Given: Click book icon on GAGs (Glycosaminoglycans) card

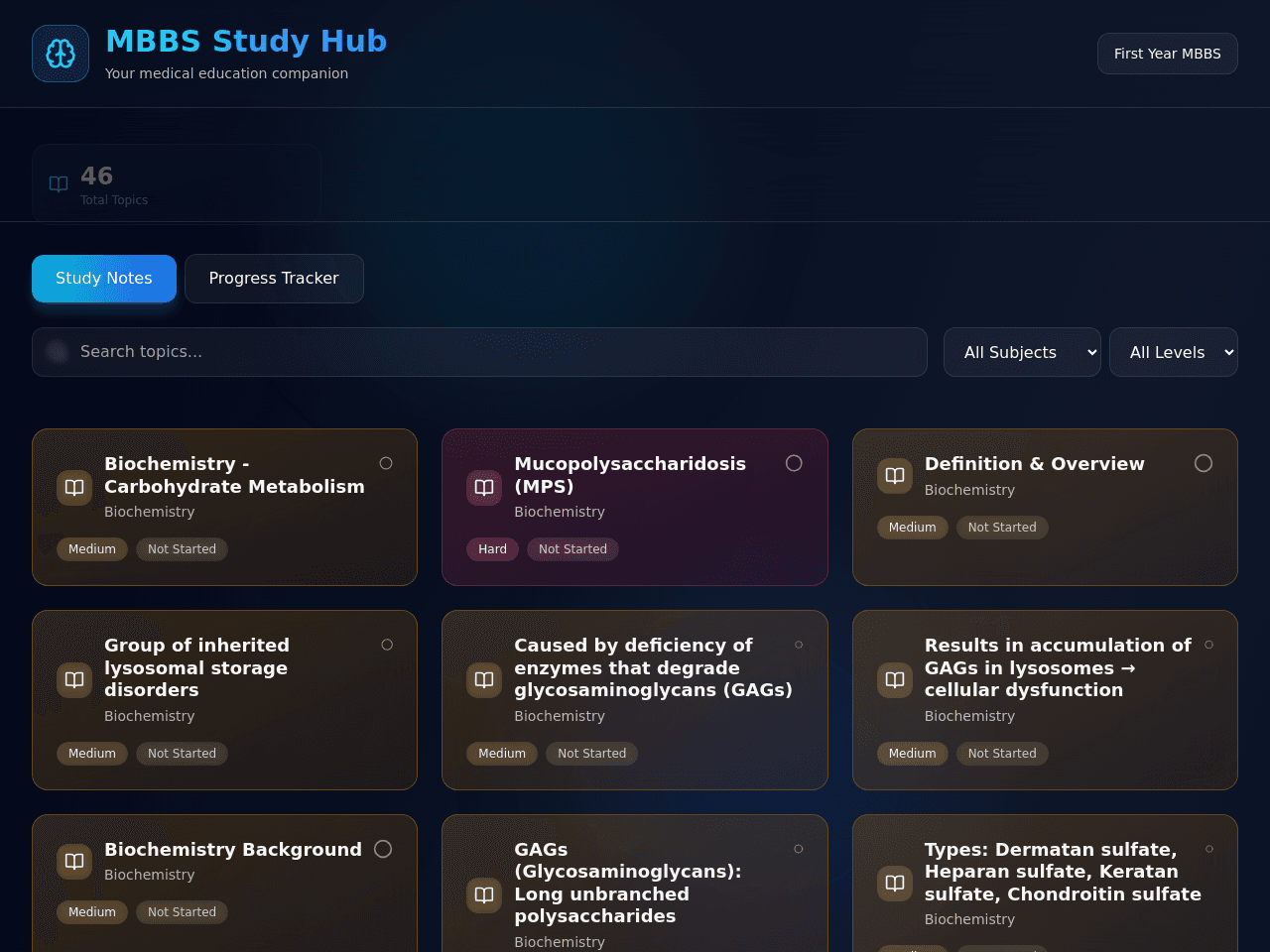Looking at the screenshot, I should pyautogui.click(x=484, y=895).
